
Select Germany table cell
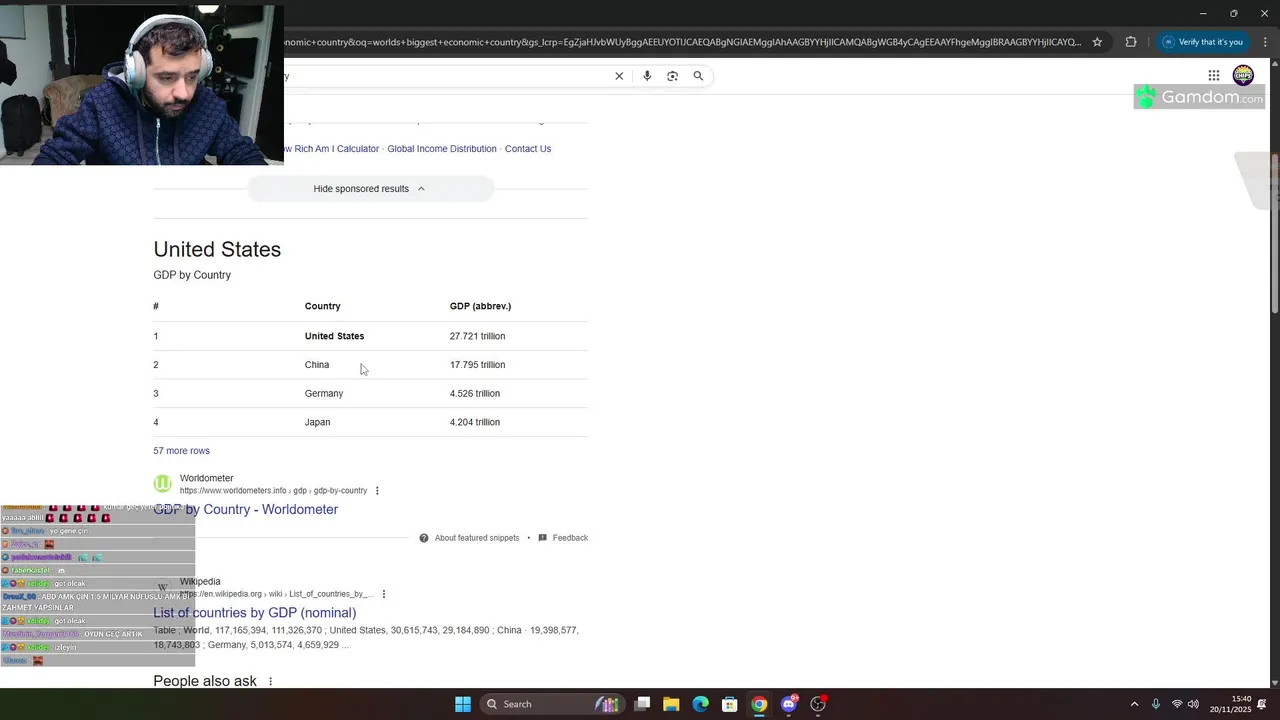tap(324, 394)
